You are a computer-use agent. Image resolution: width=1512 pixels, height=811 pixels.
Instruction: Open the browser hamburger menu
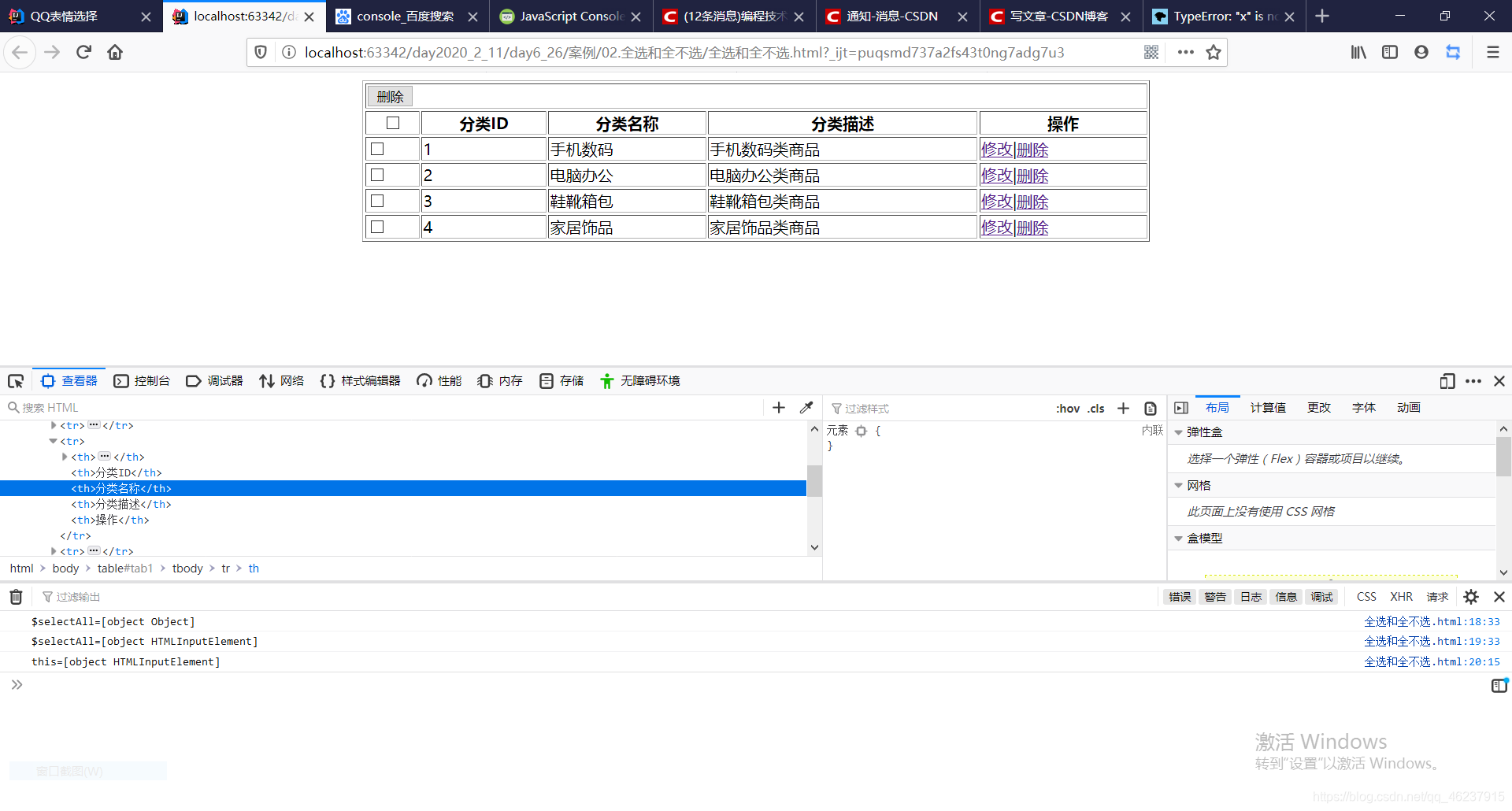[x=1492, y=53]
